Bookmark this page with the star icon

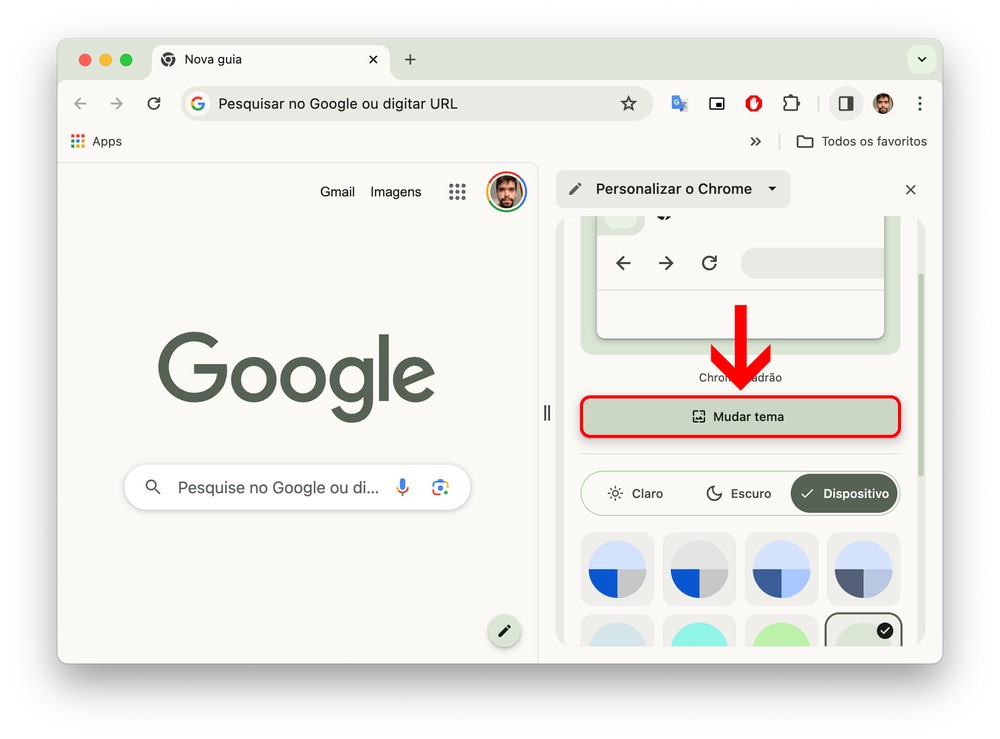(x=628, y=104)
